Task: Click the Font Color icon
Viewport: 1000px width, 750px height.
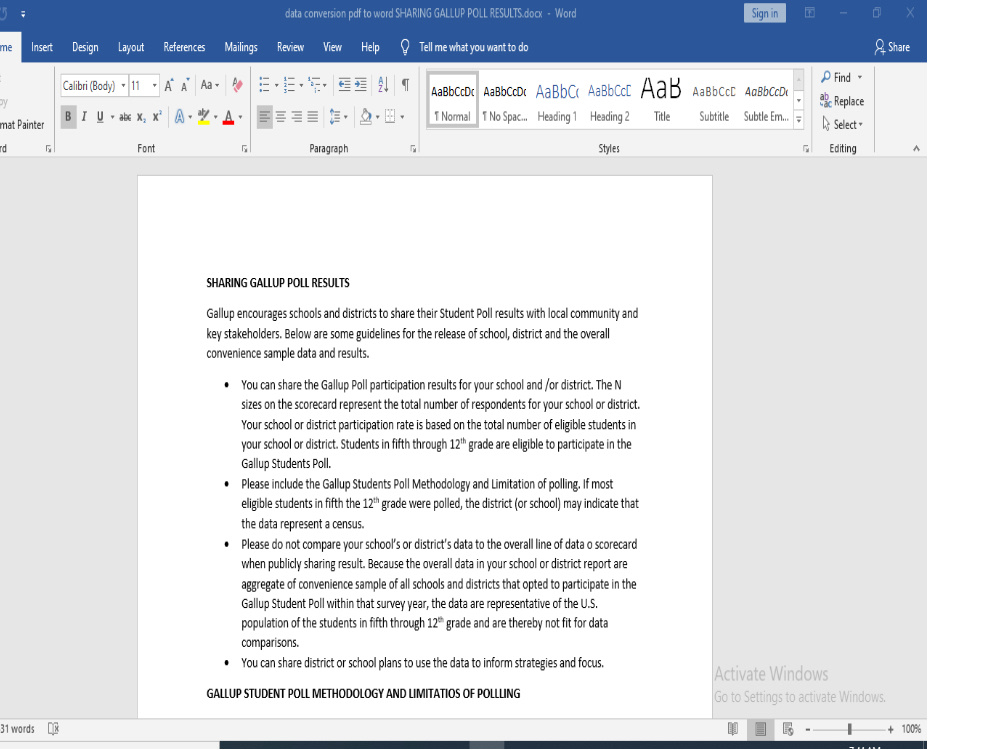Action: (228, 117)
